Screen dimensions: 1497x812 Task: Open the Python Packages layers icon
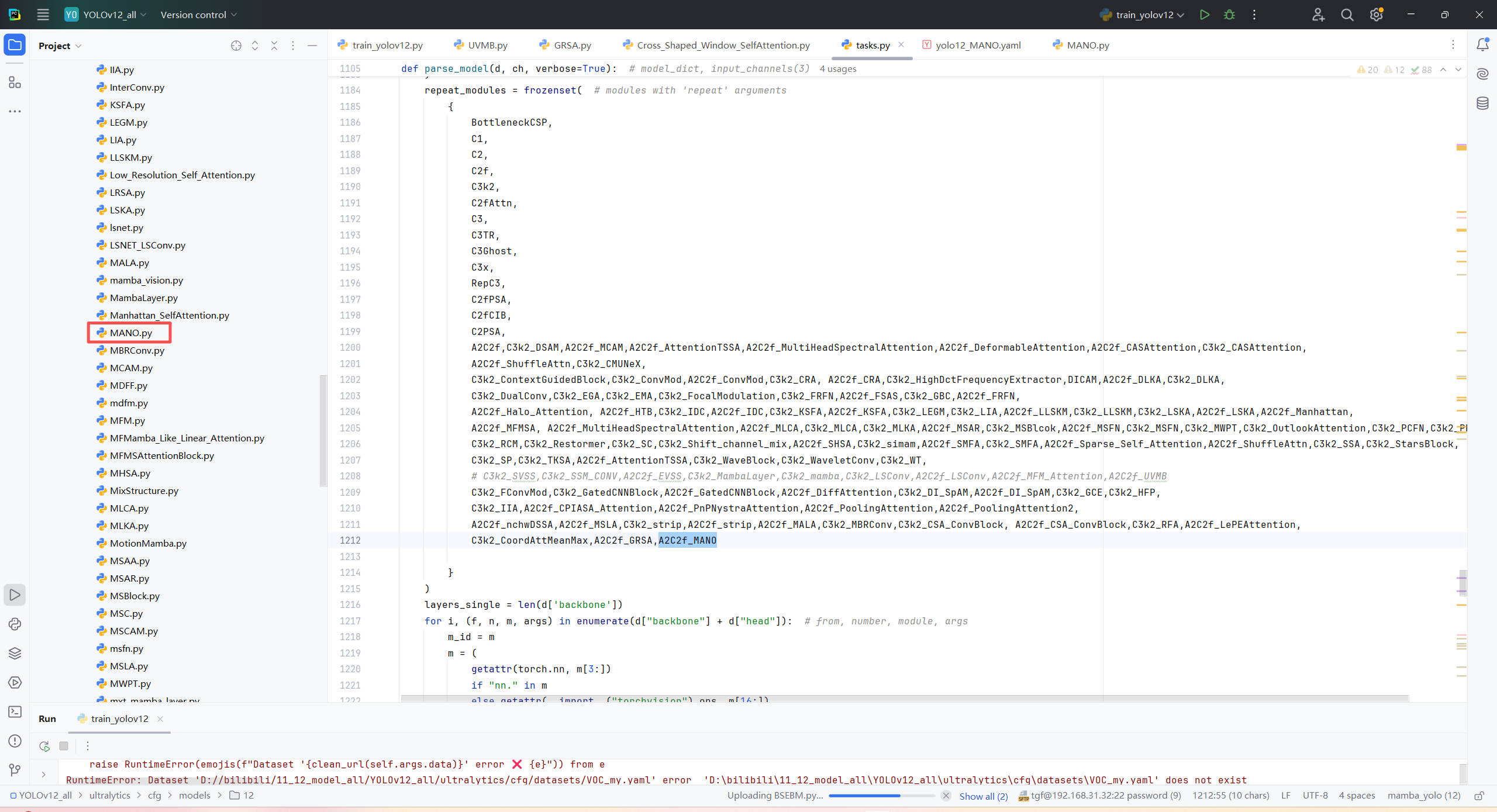[x=15, y=653]
